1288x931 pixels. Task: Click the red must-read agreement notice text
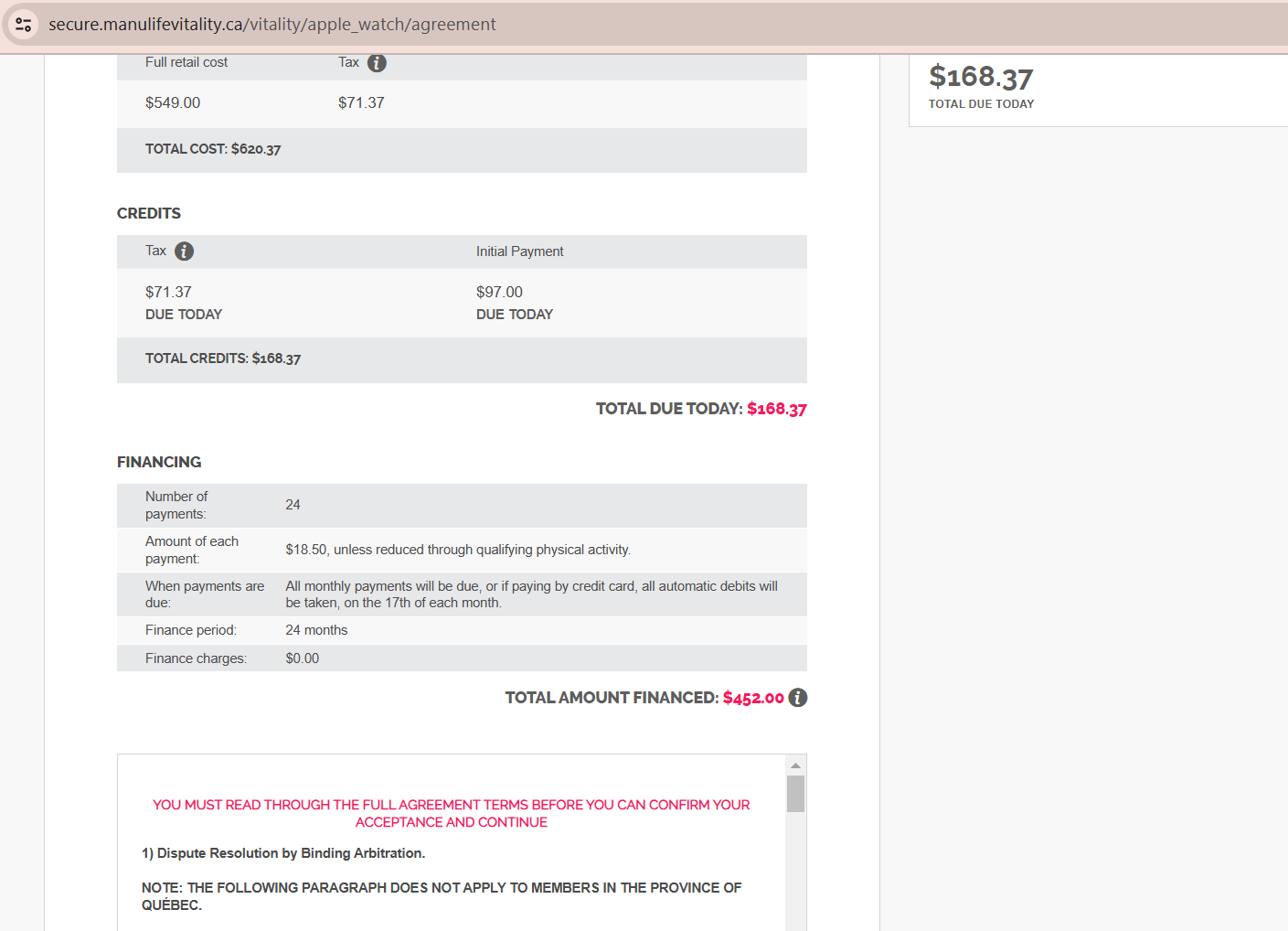[451, 813]
